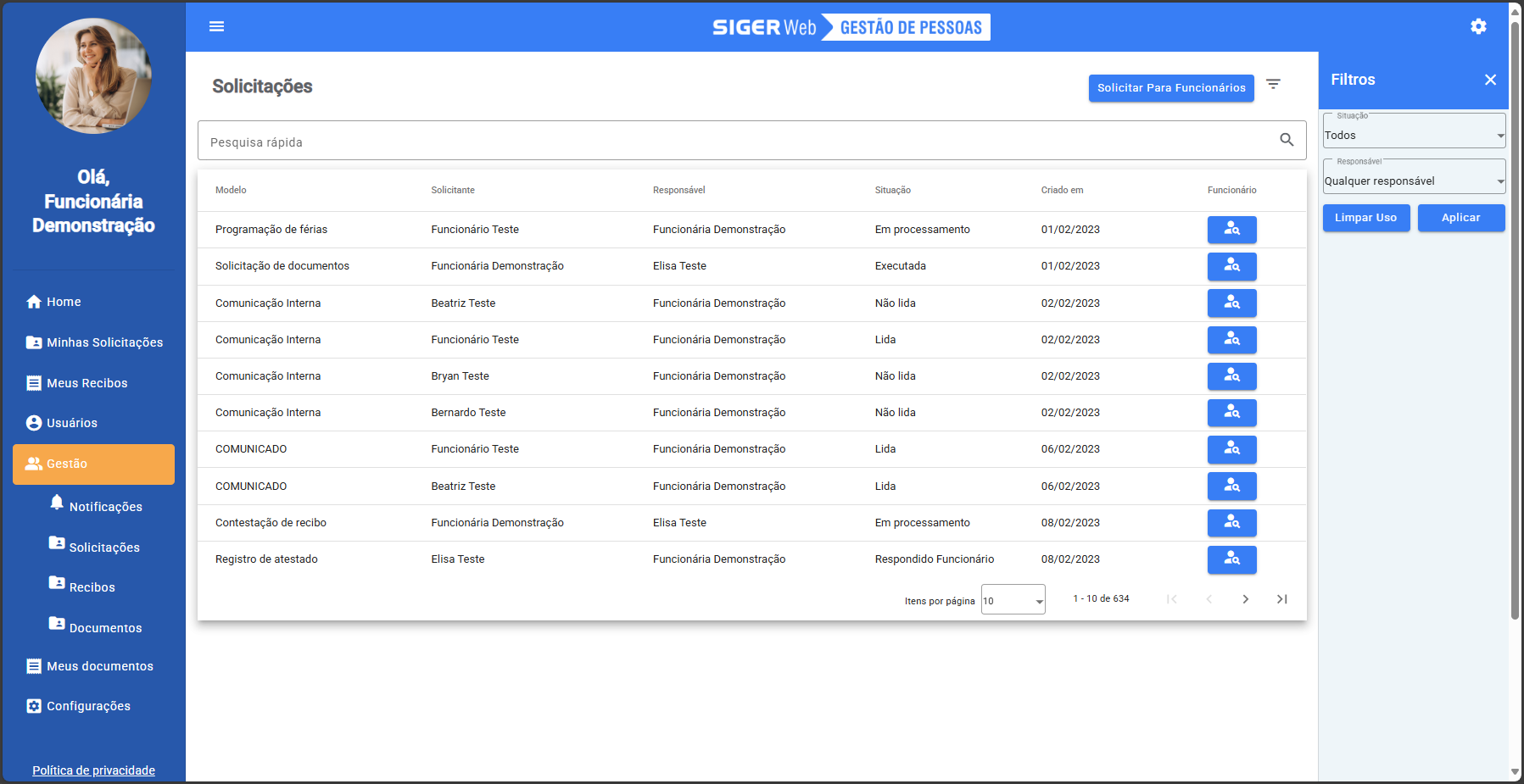Screen dimensions: 1524x784
Task: Open the hamburger menu icon
Action: tap(216, 26)
